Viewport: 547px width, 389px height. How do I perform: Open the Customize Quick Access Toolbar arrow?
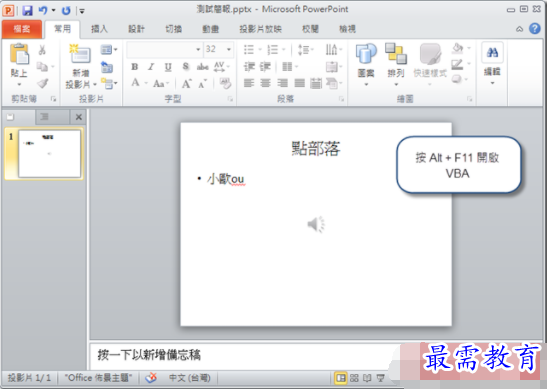pyautogui.click(x=82, y=11)
